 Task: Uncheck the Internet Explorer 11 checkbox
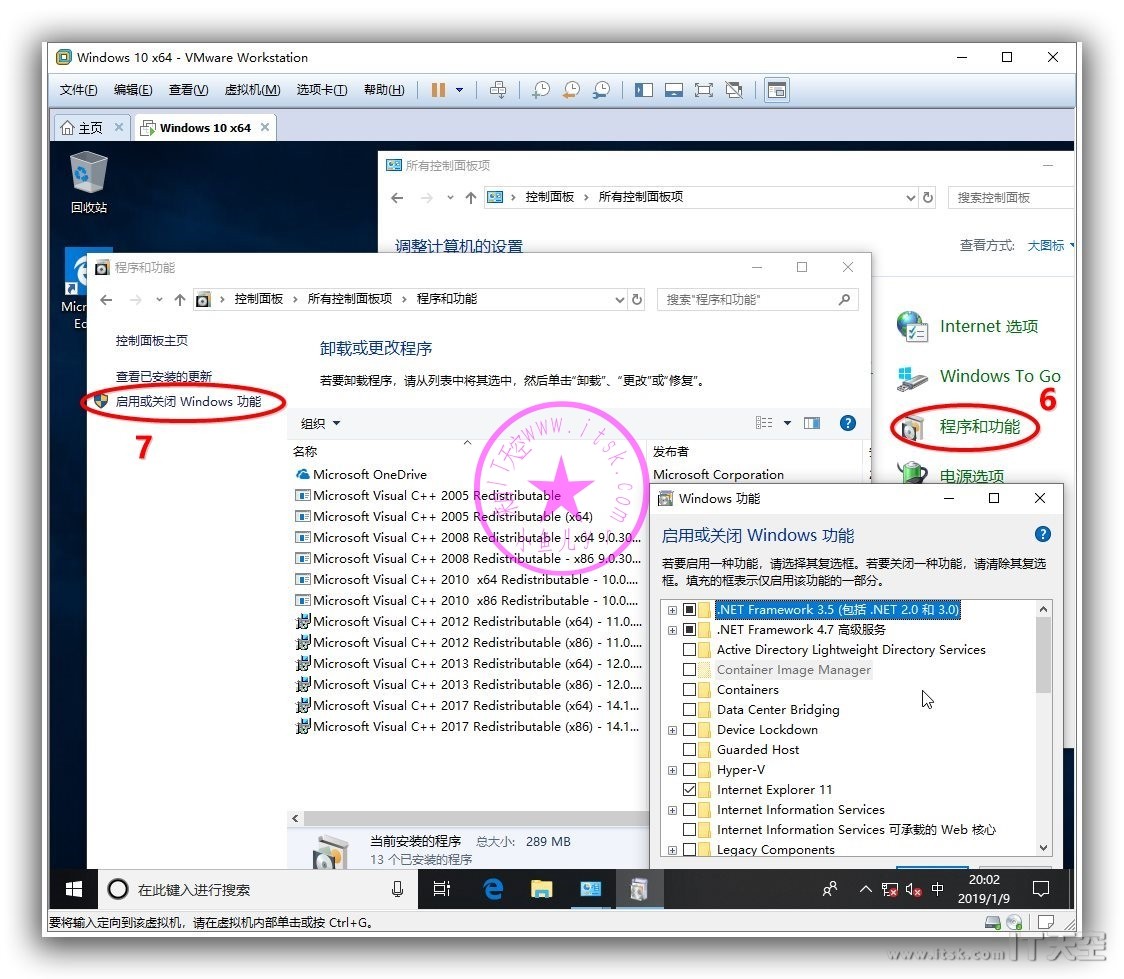click(690, 790)
